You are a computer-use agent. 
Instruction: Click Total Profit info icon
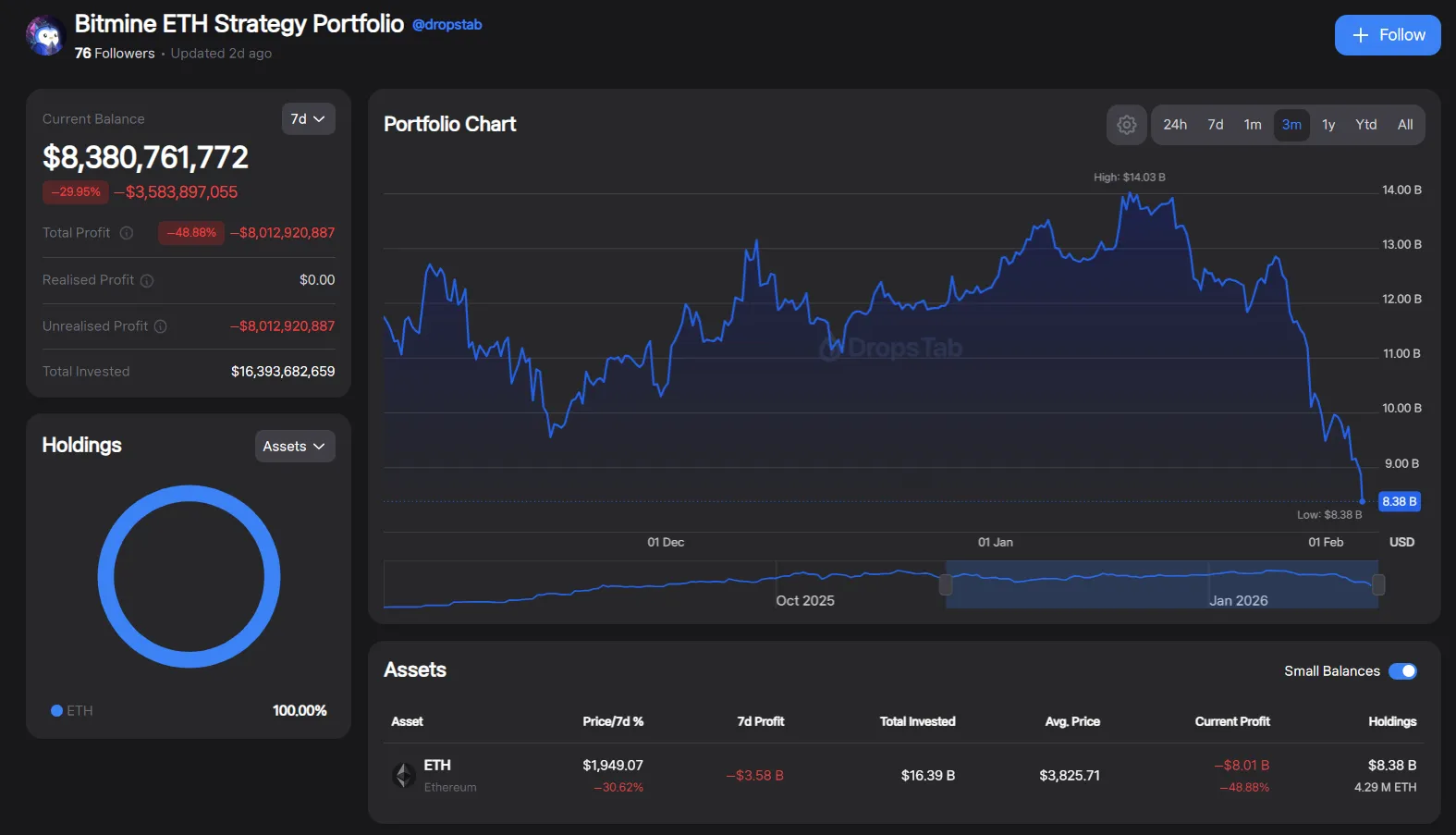127,233
